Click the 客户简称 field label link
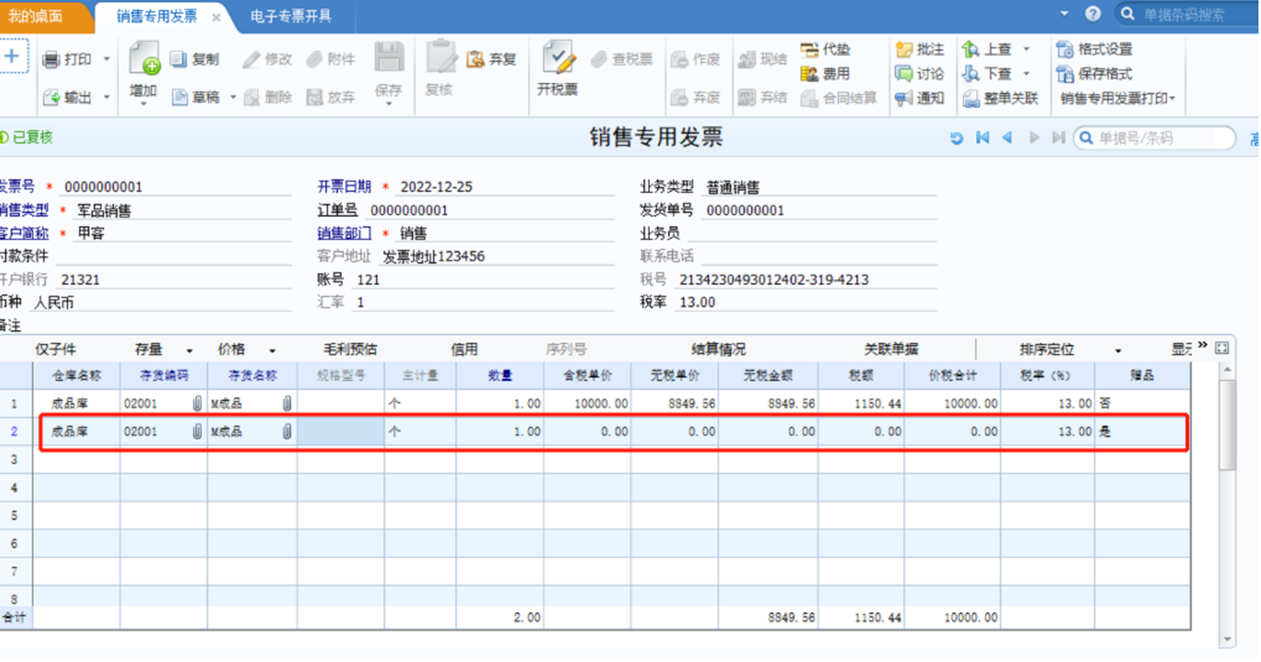This screenshot has width=1261, height=662. (24, 234)
